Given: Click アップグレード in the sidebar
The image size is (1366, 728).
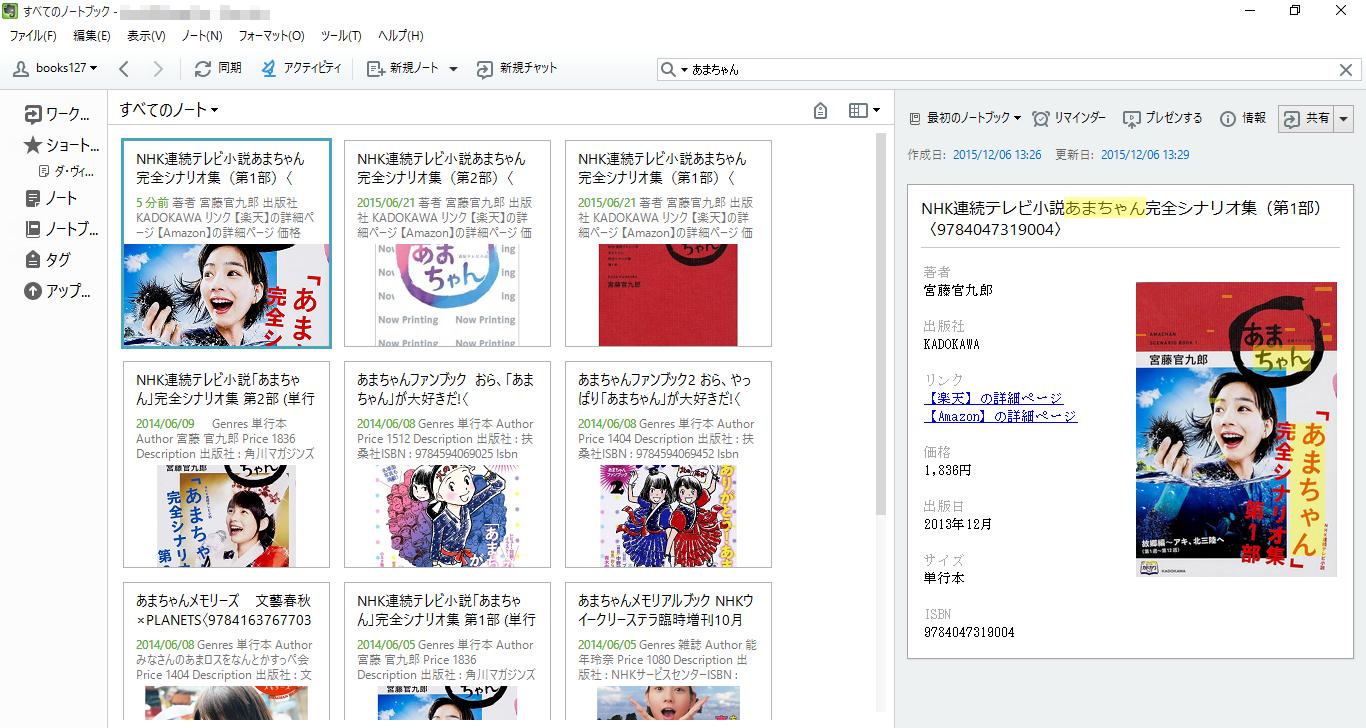Looking at the screenshot, I should (57, 292).
